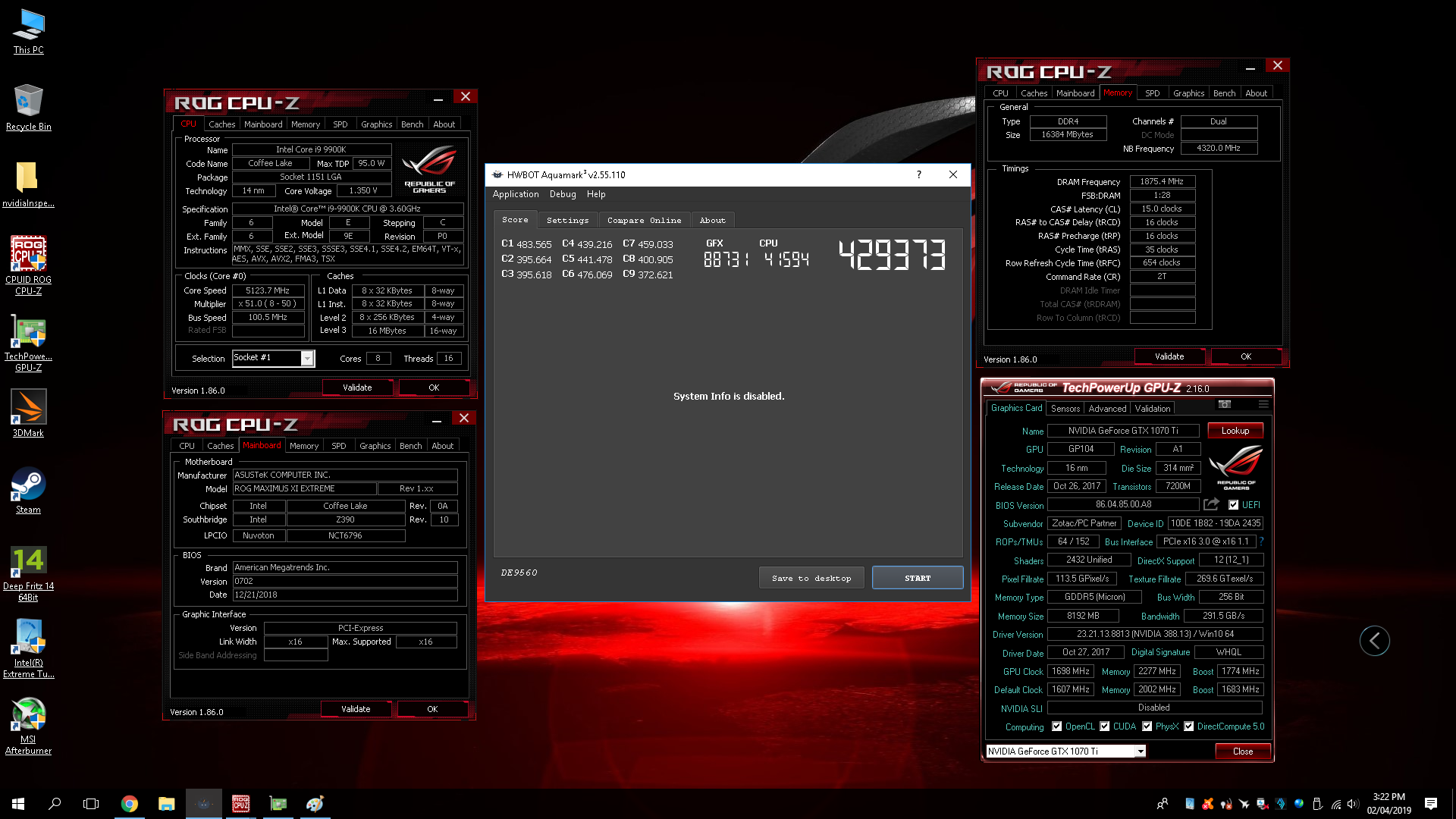Image resolution: width=1456 pixels, height=819 pixels.
Task: Click Save to desktop button
Action: coord(811,578)
